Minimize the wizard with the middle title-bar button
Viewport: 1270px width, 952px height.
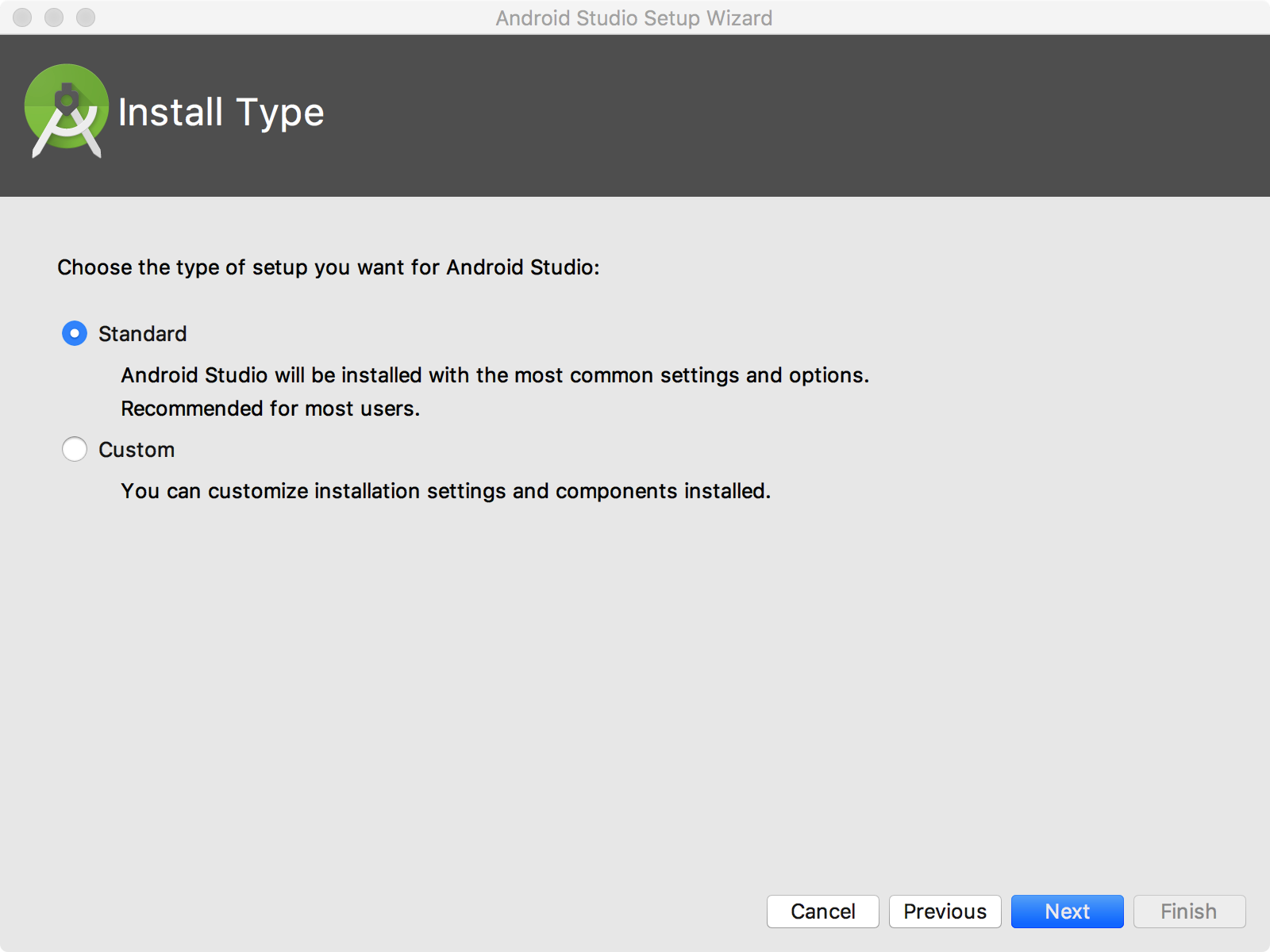[54, 17]
